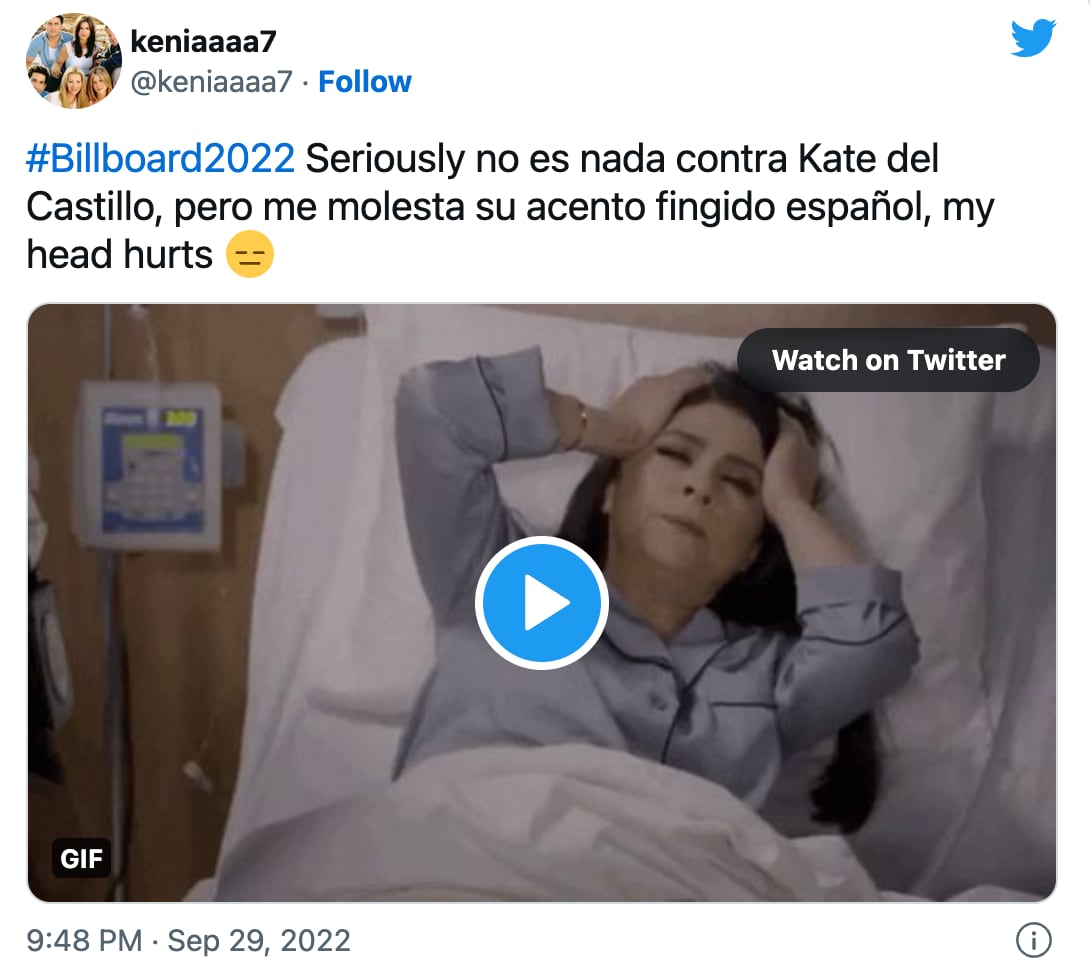Click the Twitter info circle icon
This screenshot has height=972, width=1090.
click(x=1033, y=940)
